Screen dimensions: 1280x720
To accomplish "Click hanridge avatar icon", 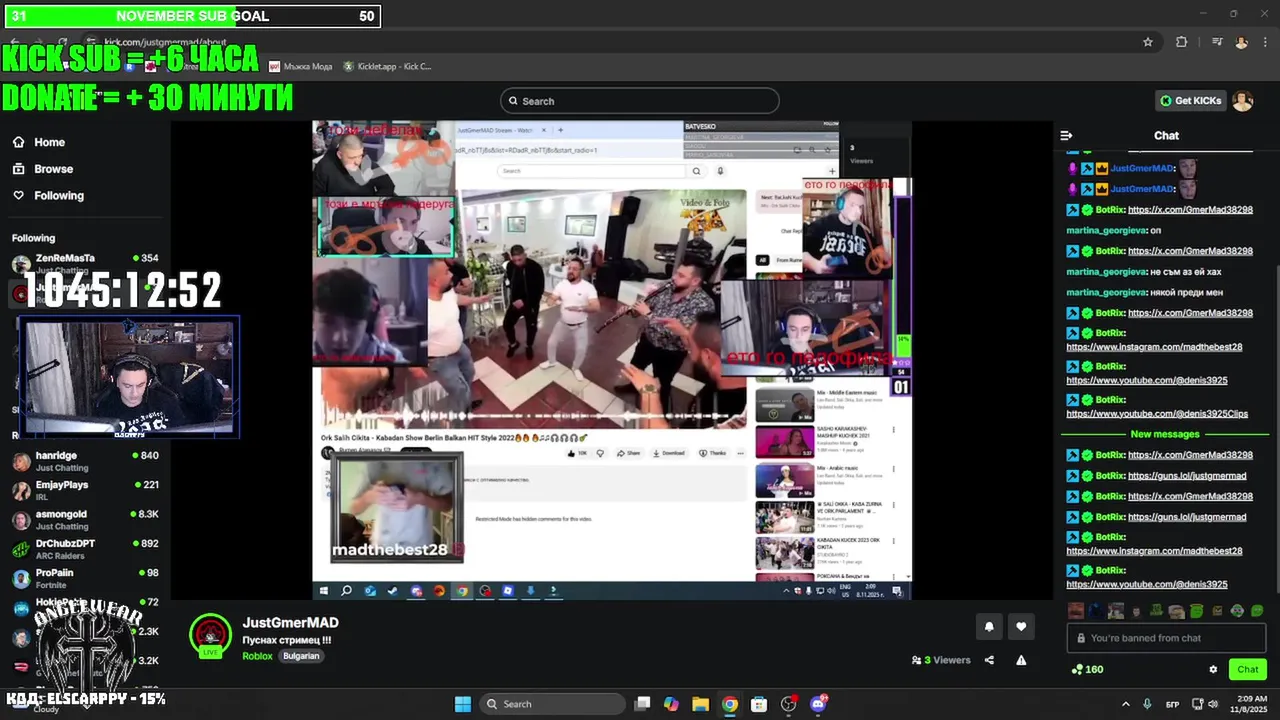I will 21,461.
